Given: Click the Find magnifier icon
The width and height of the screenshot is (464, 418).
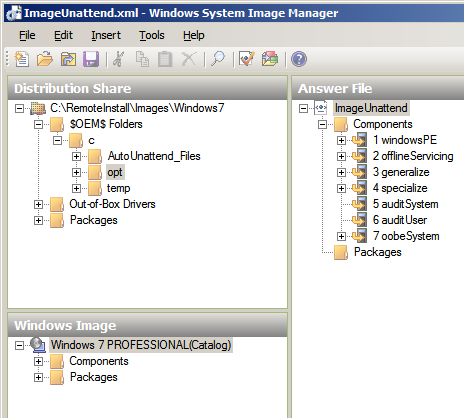Looking at the screenshot, I should pyautogui.click(x=218, y=59).
